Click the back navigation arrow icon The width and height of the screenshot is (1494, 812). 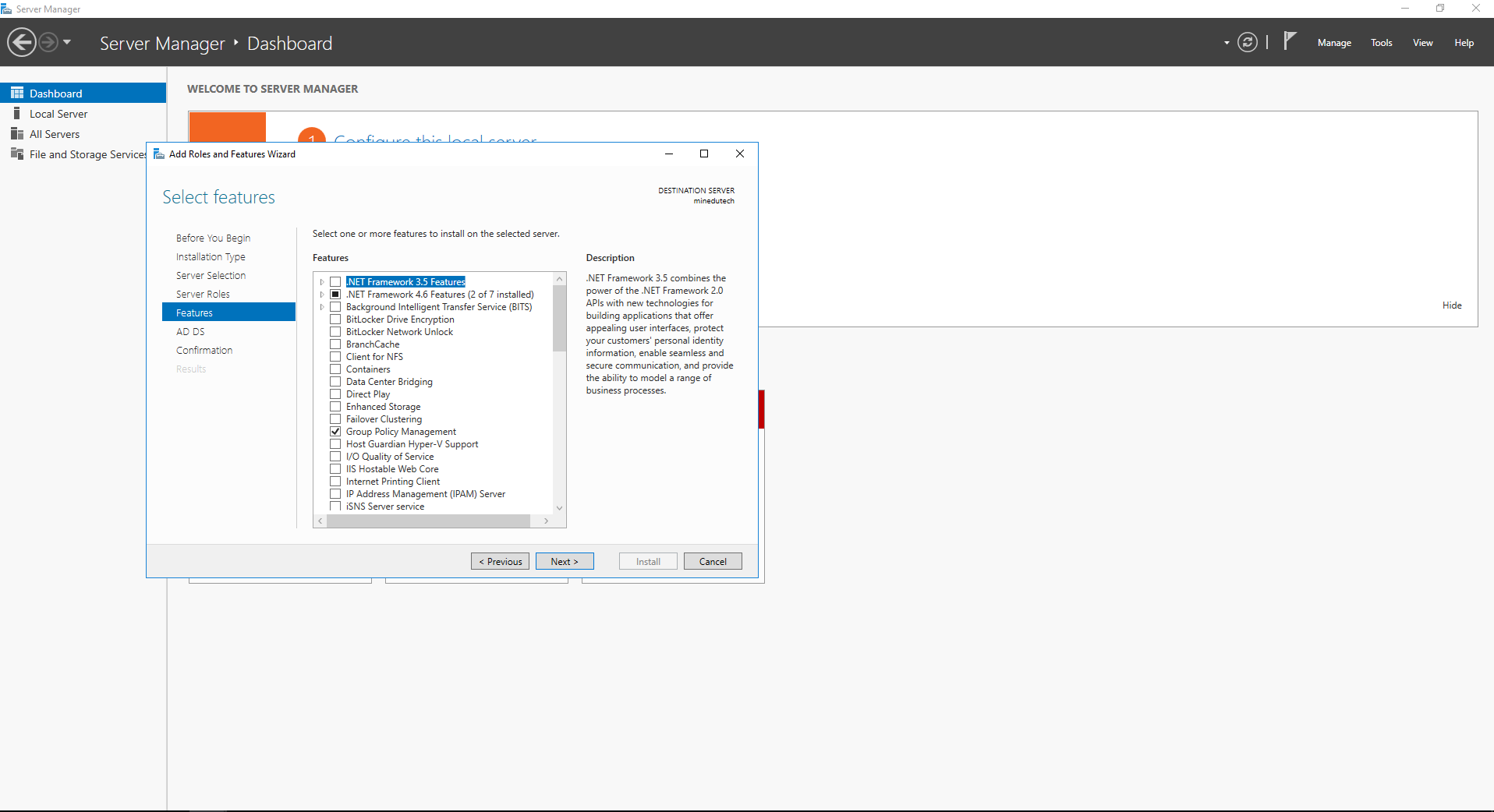tap(22, 42)
